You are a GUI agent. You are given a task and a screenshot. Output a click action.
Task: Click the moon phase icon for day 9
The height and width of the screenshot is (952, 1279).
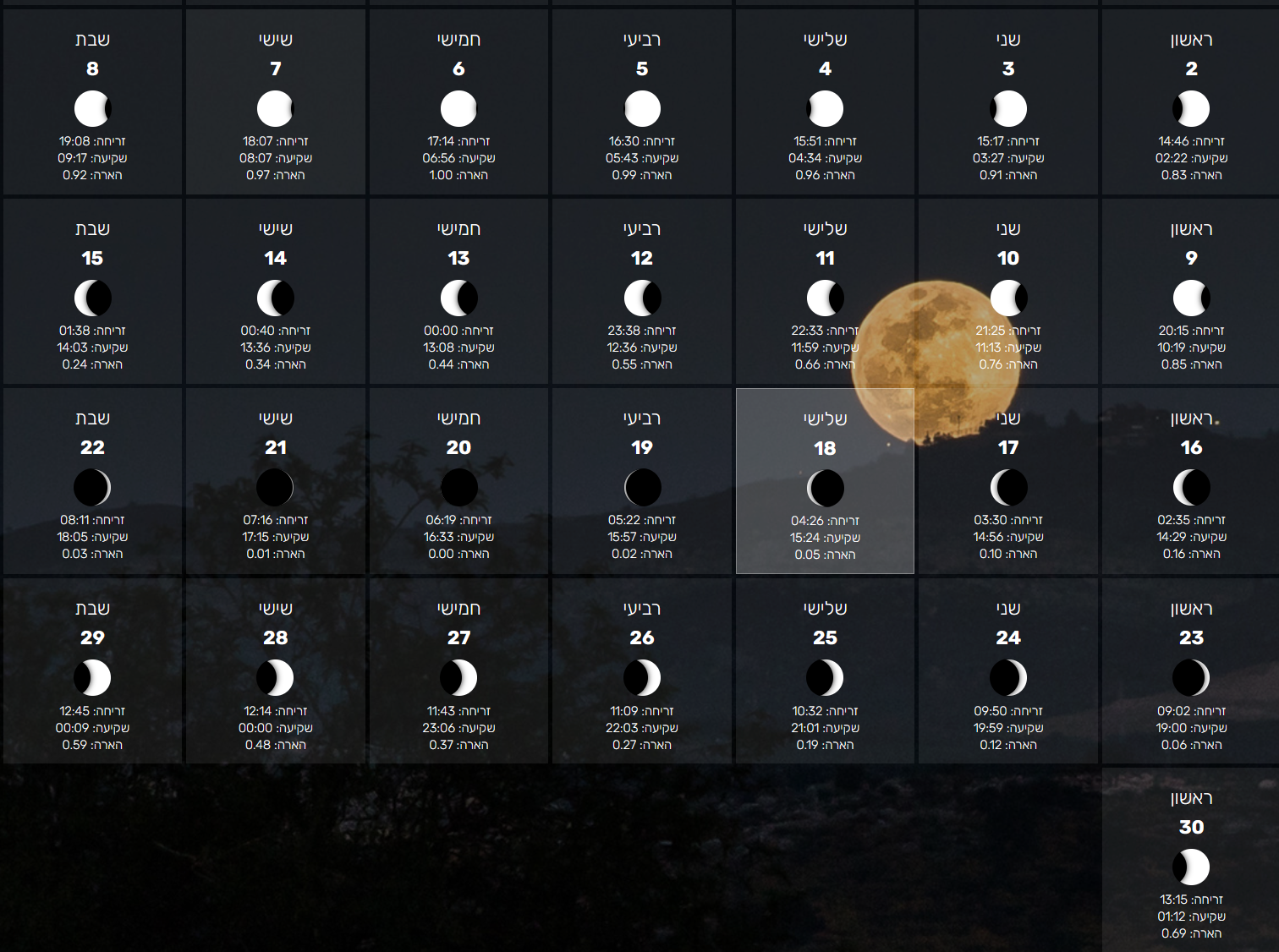coord(1191,298)
